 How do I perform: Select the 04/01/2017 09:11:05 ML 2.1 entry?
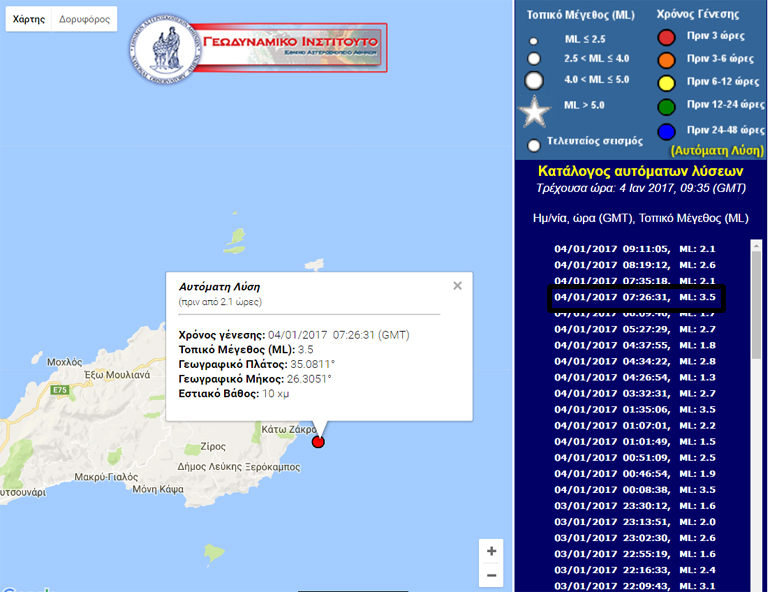(x=636, y=249)
